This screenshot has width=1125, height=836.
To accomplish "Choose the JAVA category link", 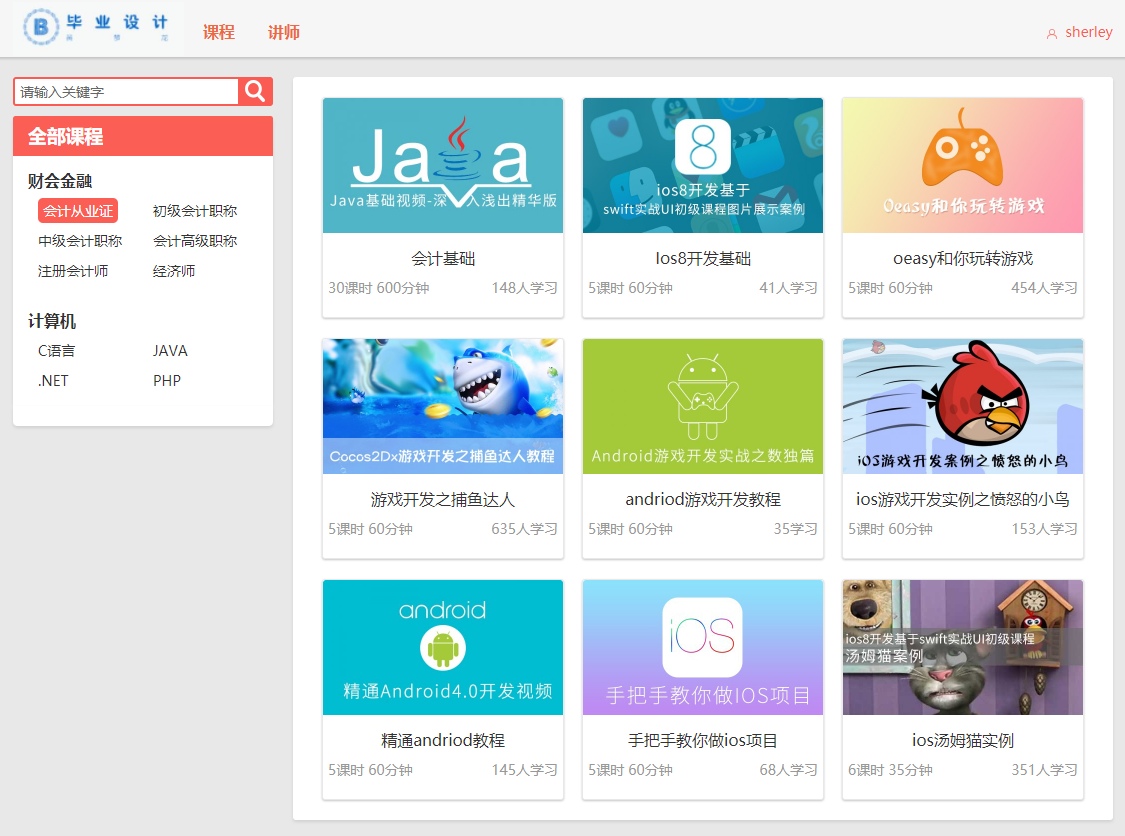I will point(170,351).
